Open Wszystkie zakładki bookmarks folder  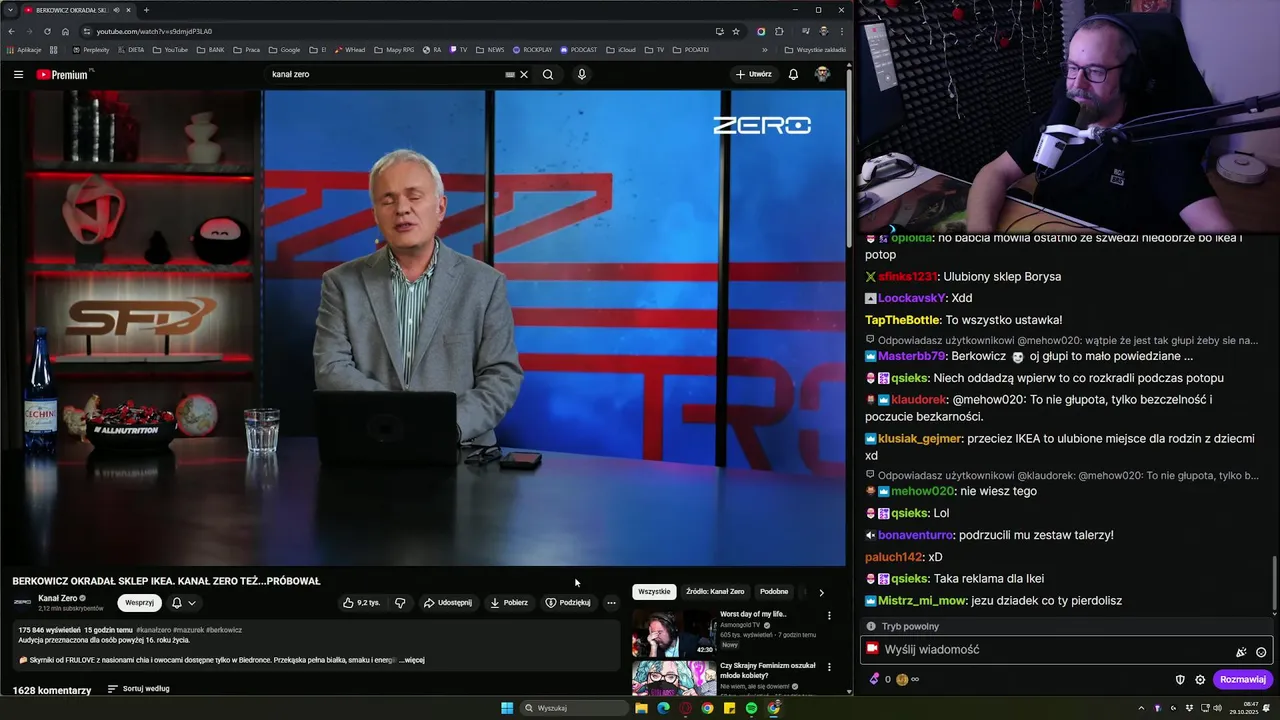tap(815, 50)
